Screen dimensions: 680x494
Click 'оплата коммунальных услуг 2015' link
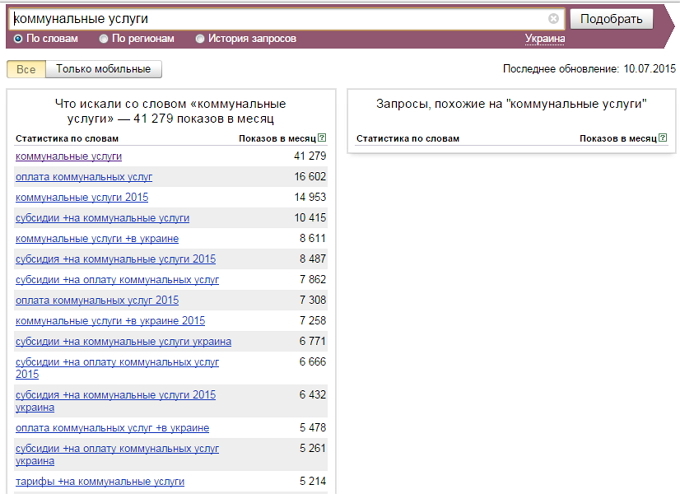[97, 300]
